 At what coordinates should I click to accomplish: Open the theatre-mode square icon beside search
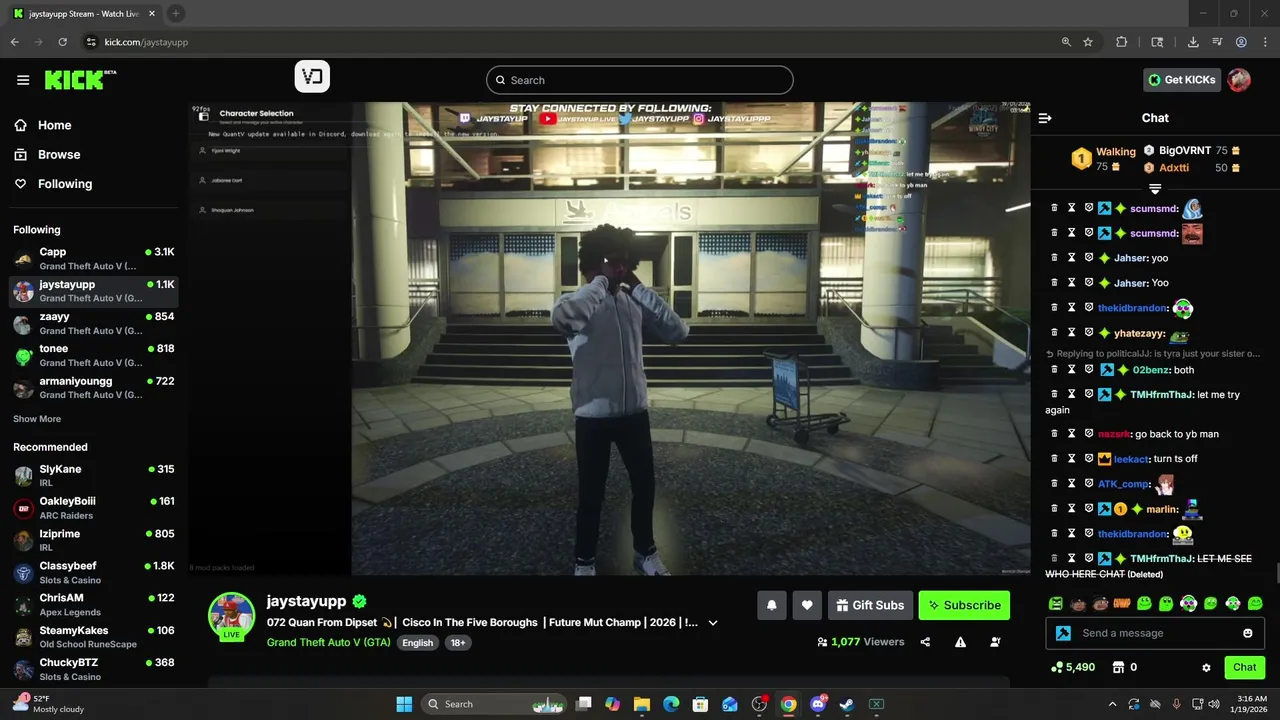pyautogui.click(x=312, y=77)
